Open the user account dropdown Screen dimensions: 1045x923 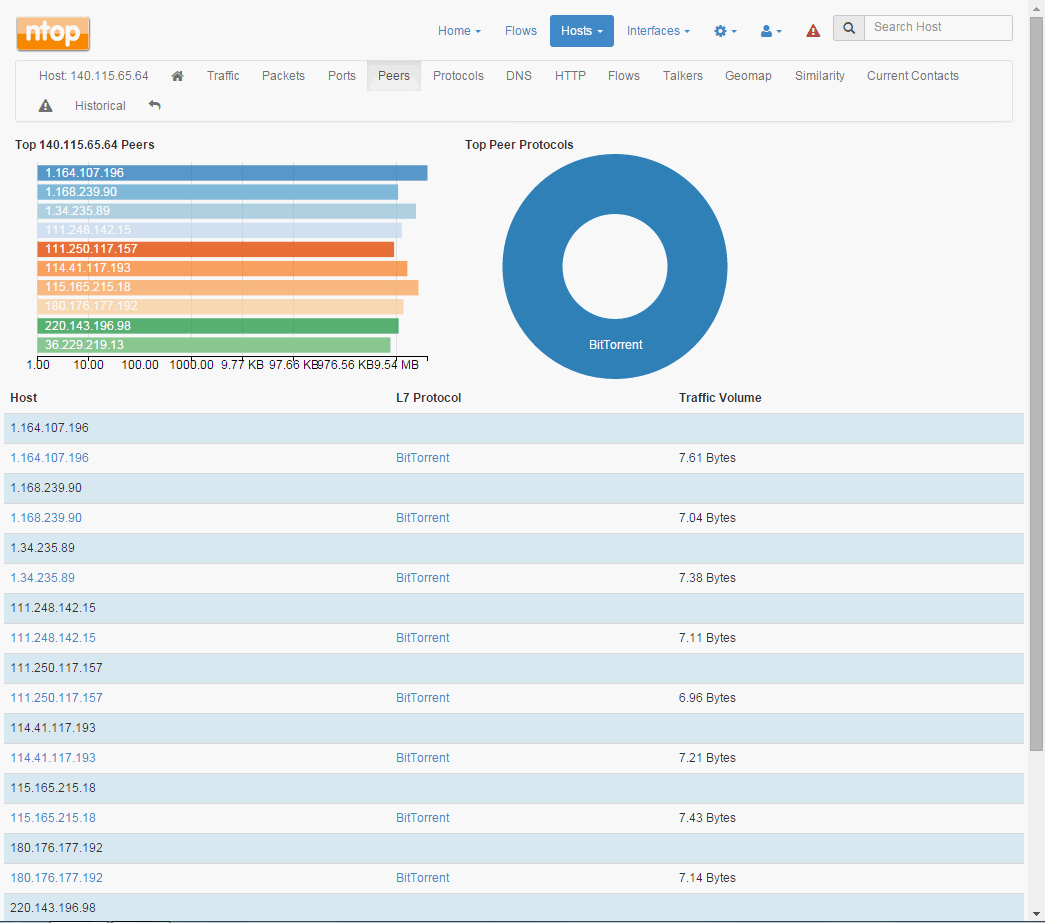[x=771, y=31]
